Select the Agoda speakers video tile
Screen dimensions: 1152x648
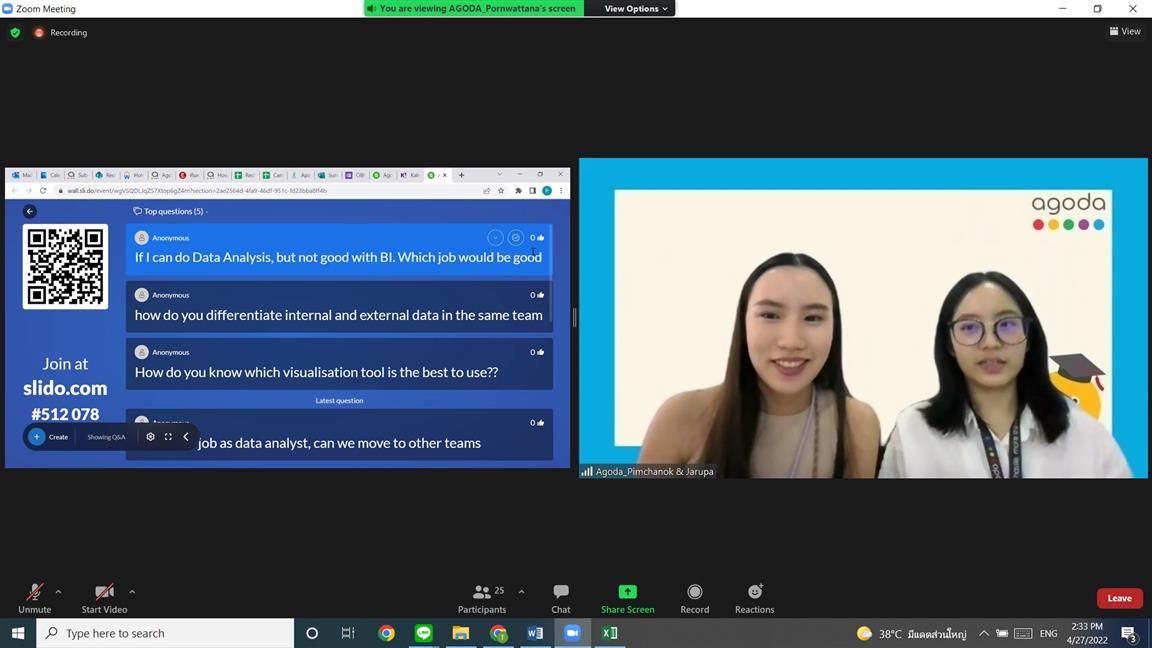click(x=862, y=318)
